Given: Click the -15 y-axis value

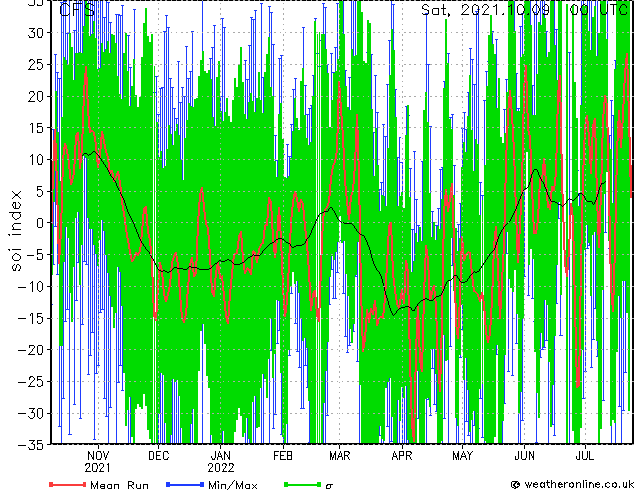Looking at the screenshot, I should (32, 318).
